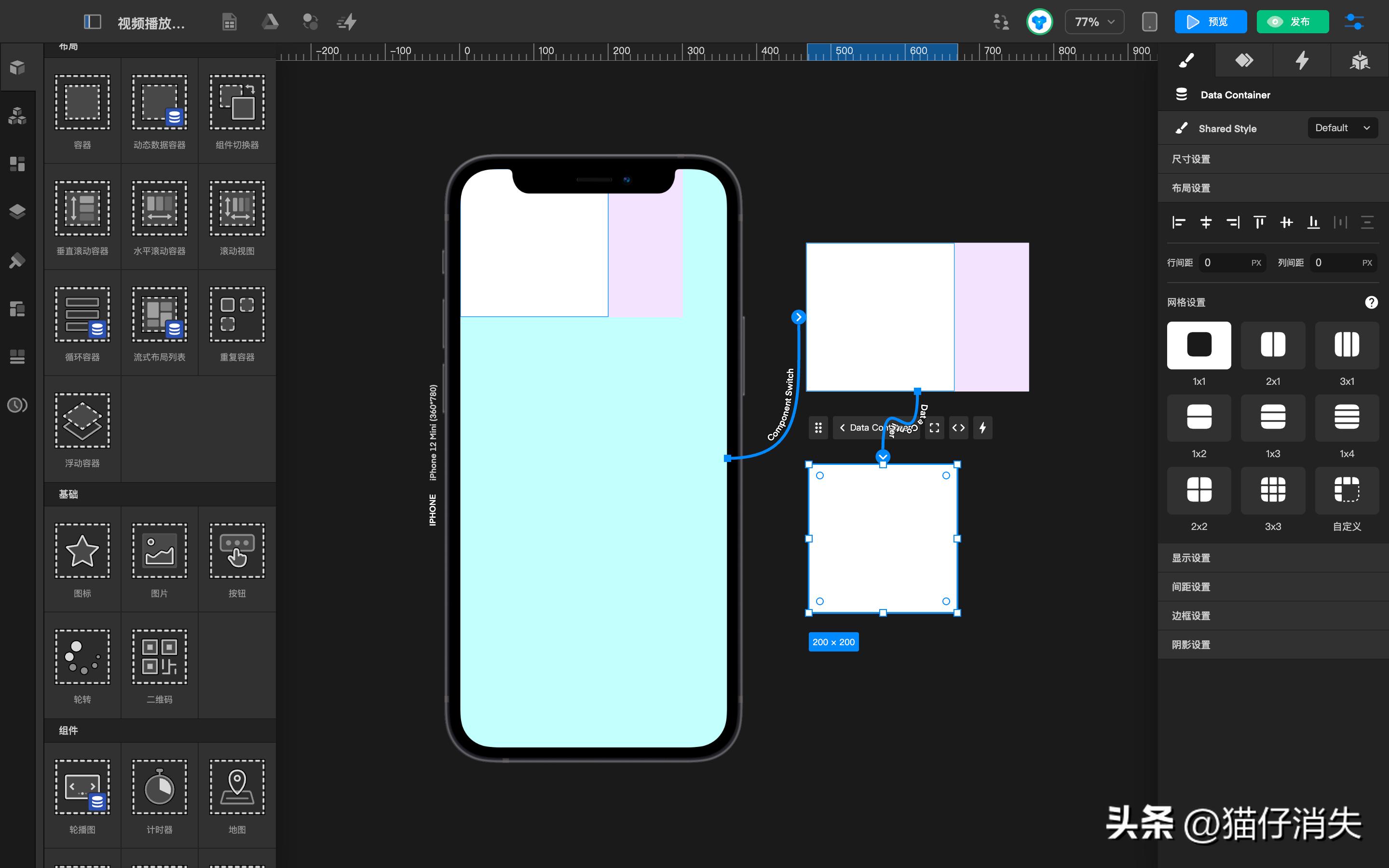
Task: Switch to the style brush tab
Action: (1187, 60)
